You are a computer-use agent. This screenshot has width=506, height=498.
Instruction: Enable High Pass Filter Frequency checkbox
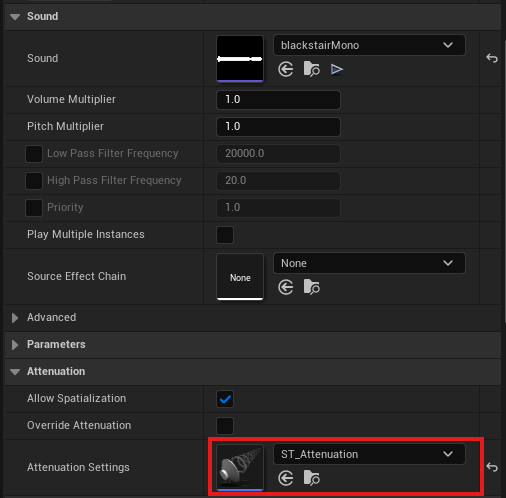[x=34, y=181]
